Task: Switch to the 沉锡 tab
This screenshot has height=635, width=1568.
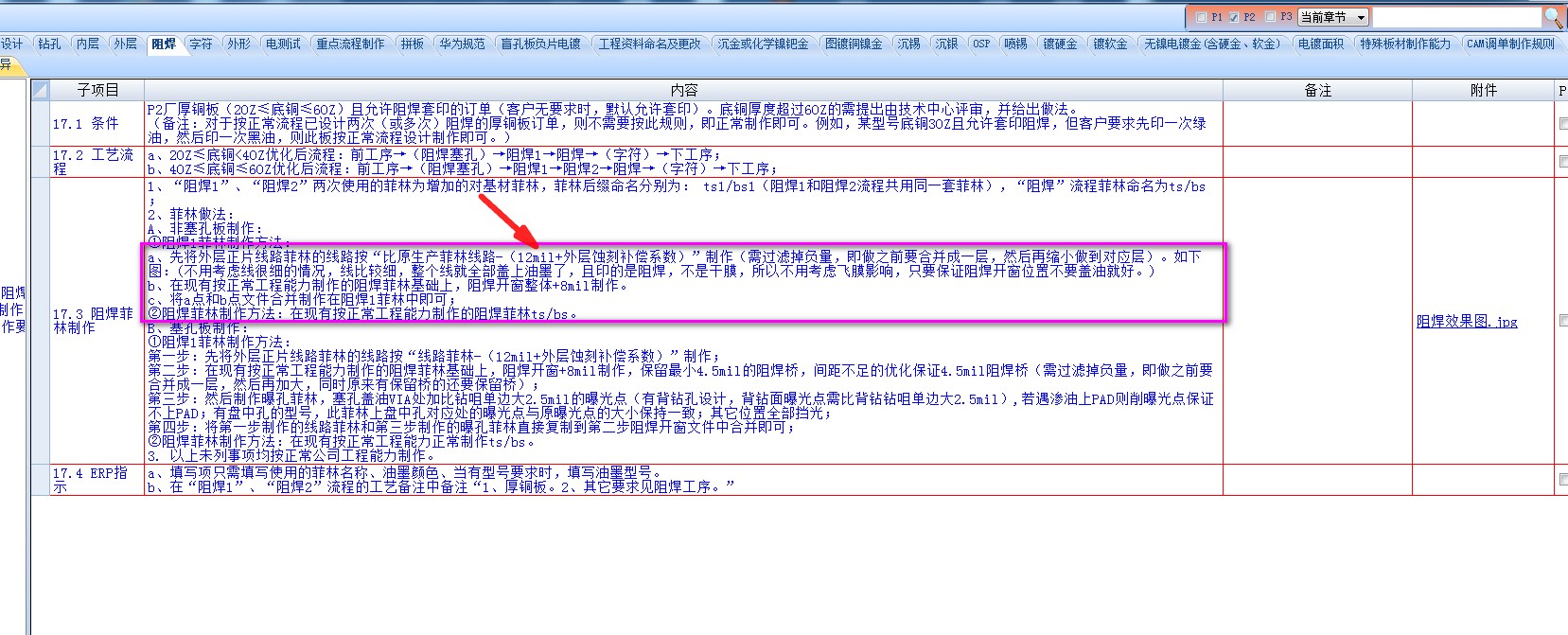Action: tap(908, 44)
